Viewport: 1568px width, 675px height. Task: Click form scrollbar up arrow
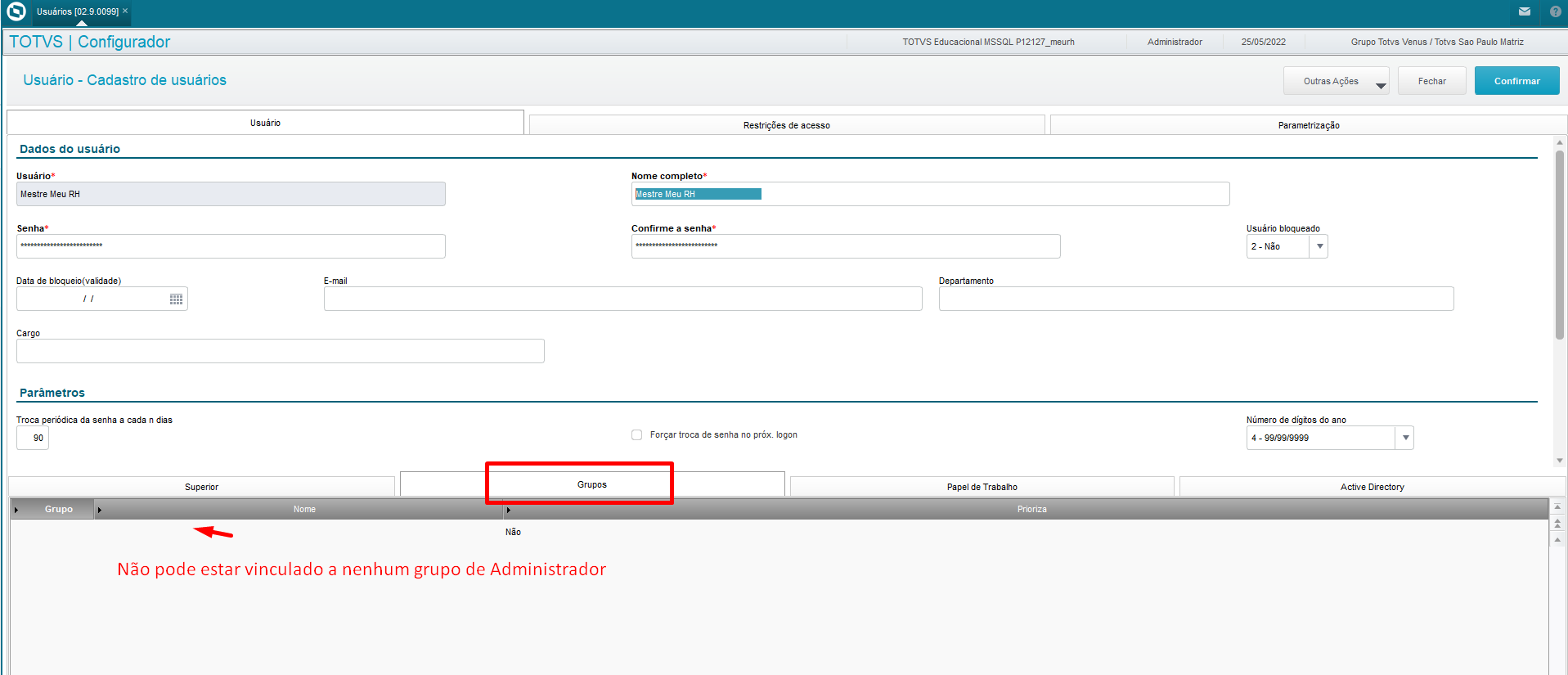[x=1560, y=143]
